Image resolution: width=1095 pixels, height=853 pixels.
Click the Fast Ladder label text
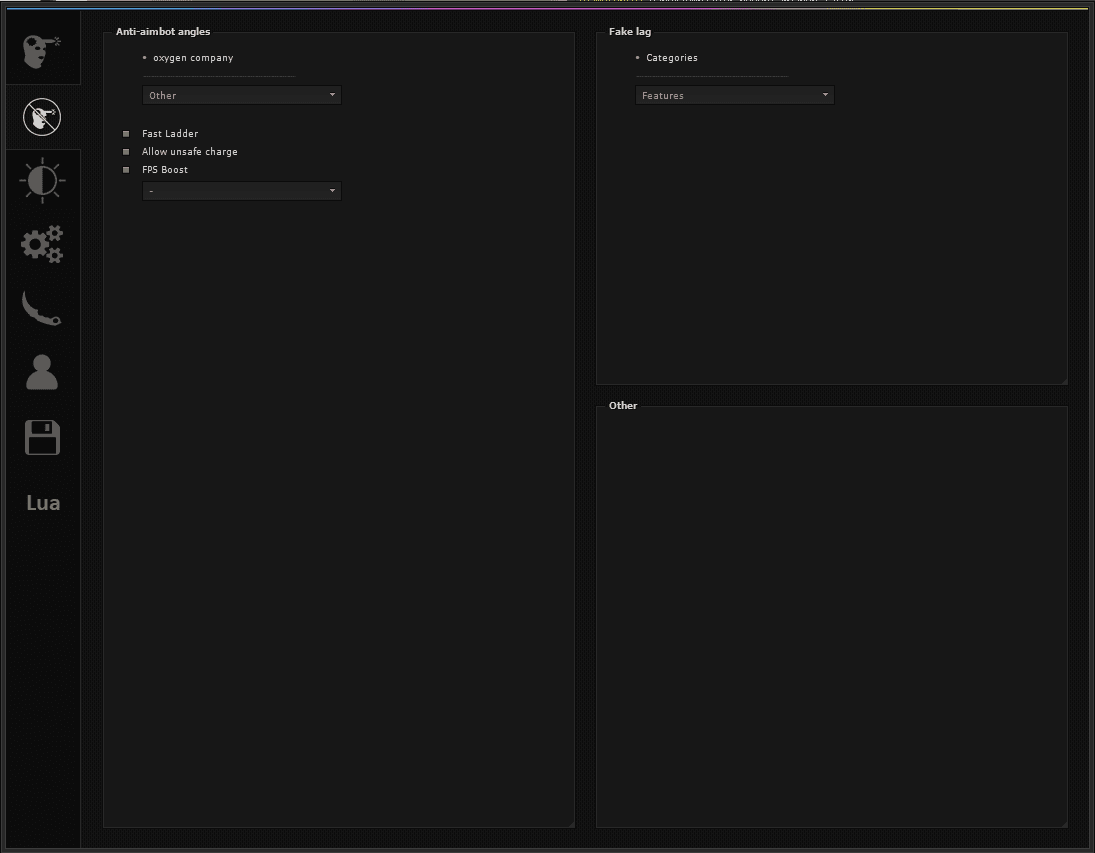pos(170,133)
